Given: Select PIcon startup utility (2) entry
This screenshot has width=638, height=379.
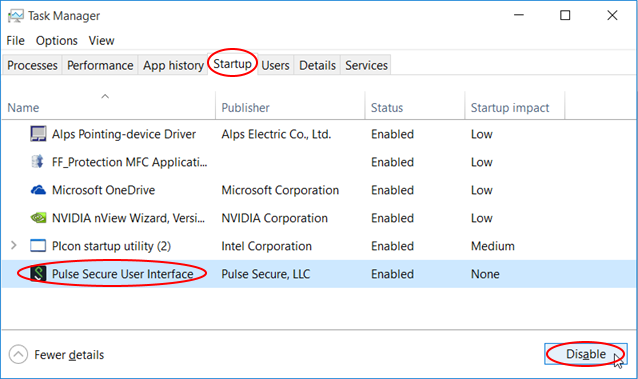Looking at the screenshot, I should 111,246.
